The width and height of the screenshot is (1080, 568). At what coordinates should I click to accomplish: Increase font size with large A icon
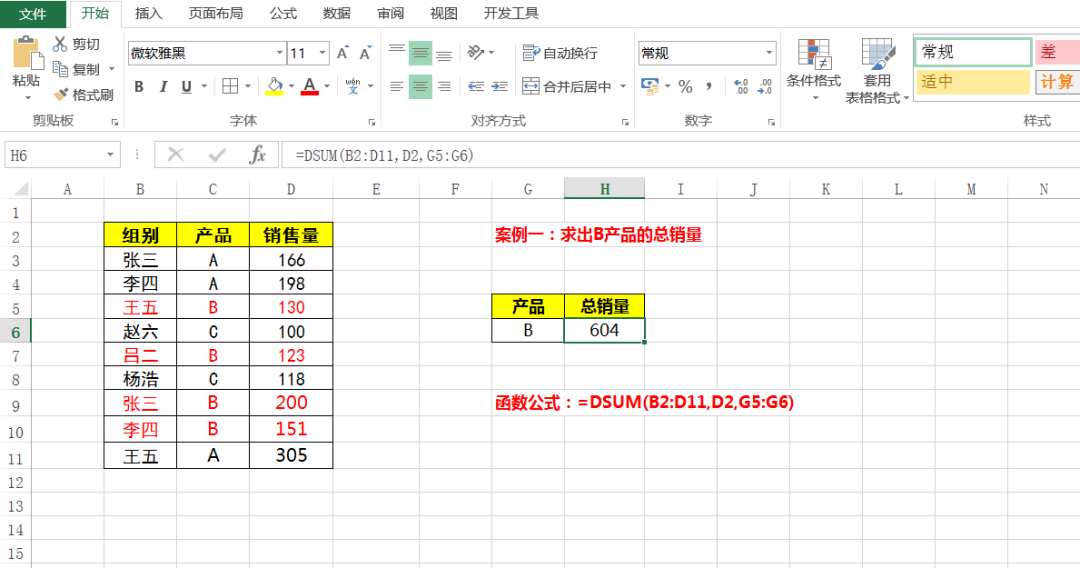click(343, 53)
